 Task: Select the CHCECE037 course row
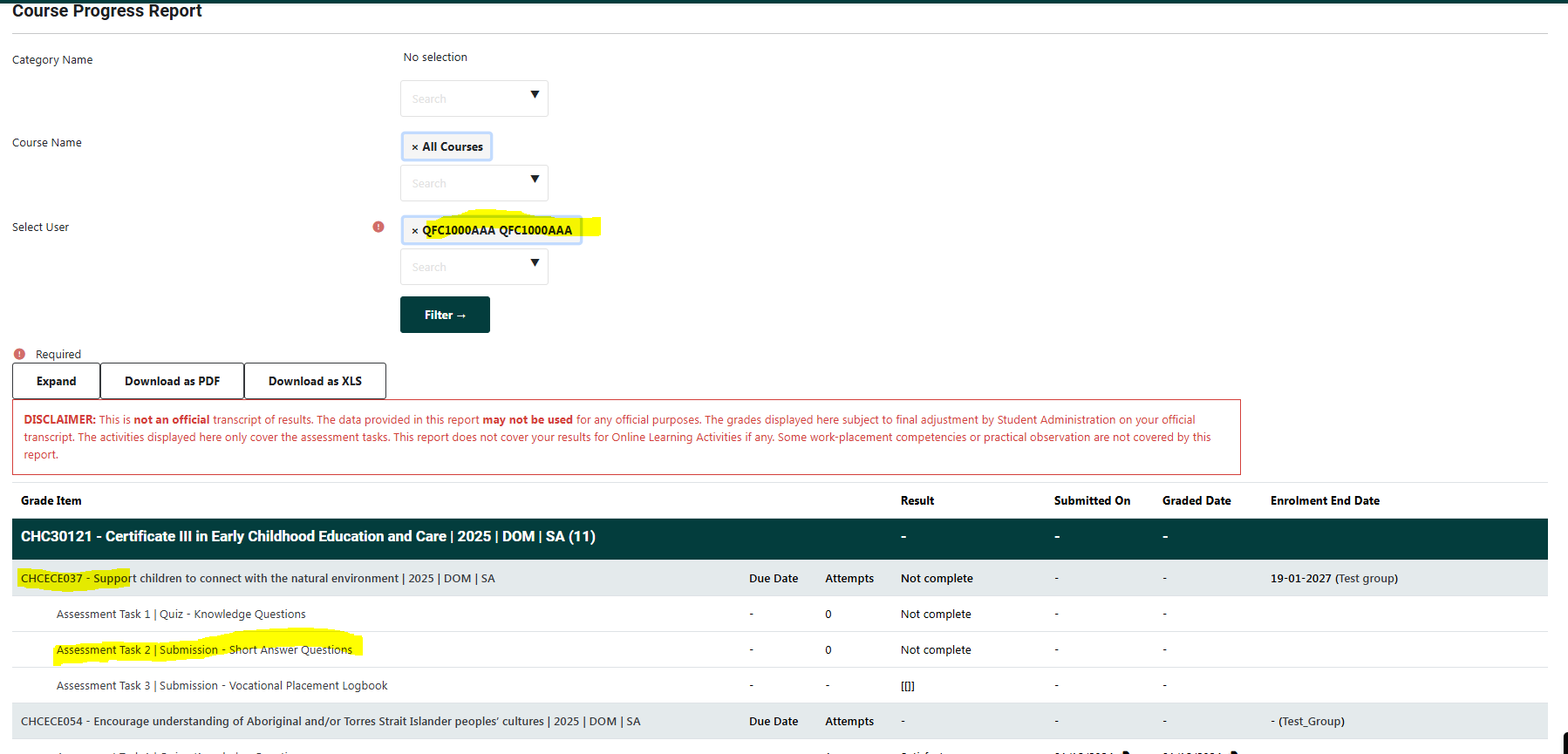click(x=257, y=579)
